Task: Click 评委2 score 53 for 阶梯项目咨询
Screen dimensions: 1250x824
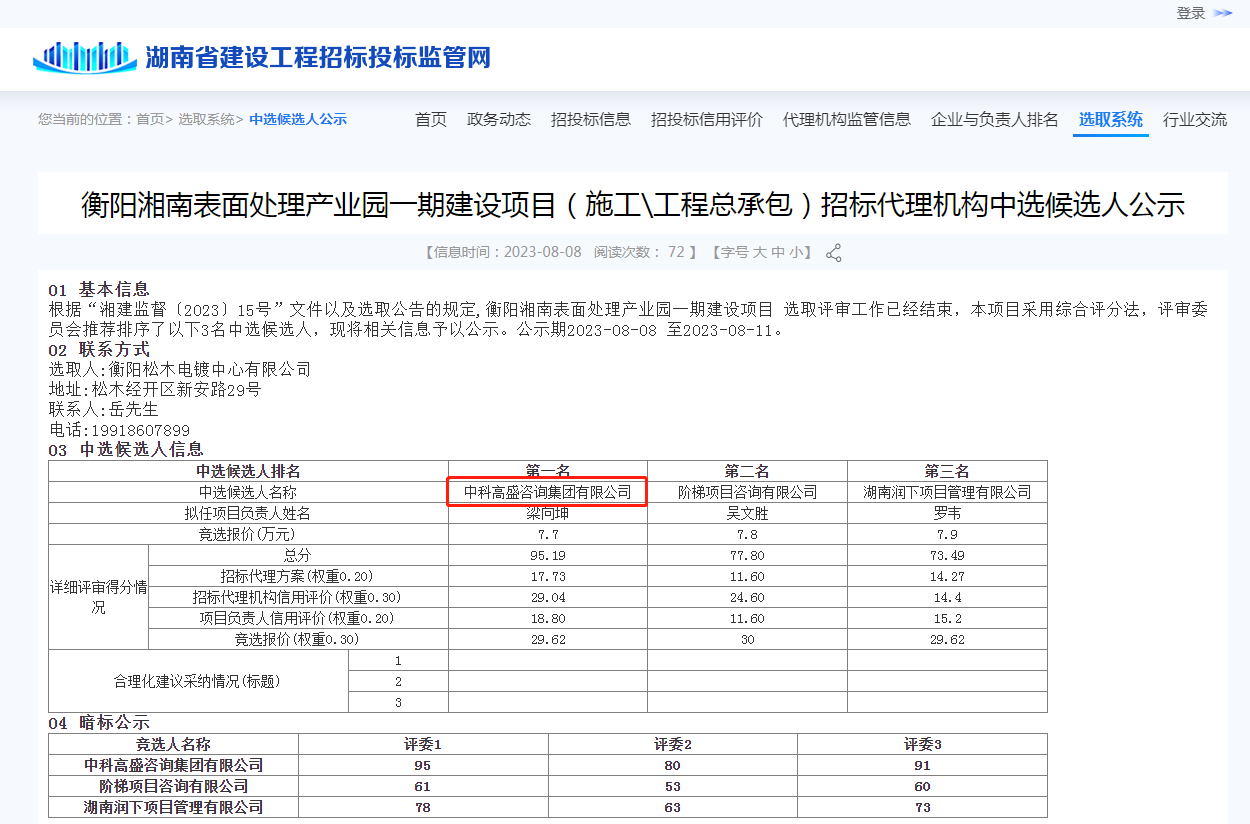Action: [673, 786]
